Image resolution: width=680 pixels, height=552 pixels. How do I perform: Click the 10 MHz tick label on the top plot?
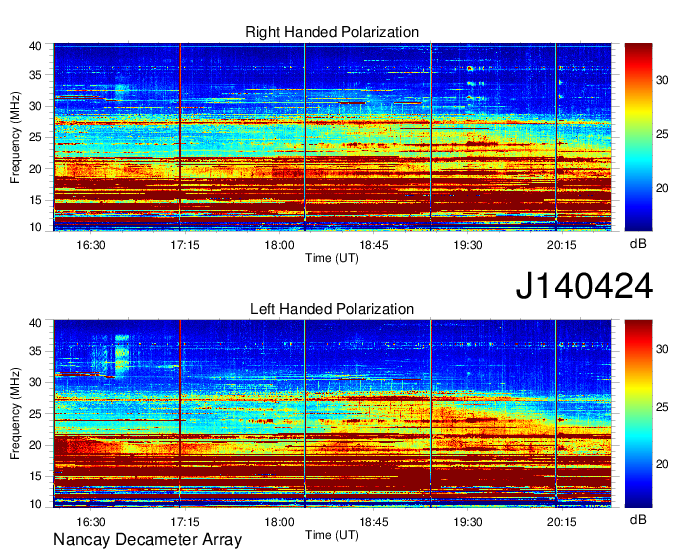pyautogui.click(x=35, y=227)
